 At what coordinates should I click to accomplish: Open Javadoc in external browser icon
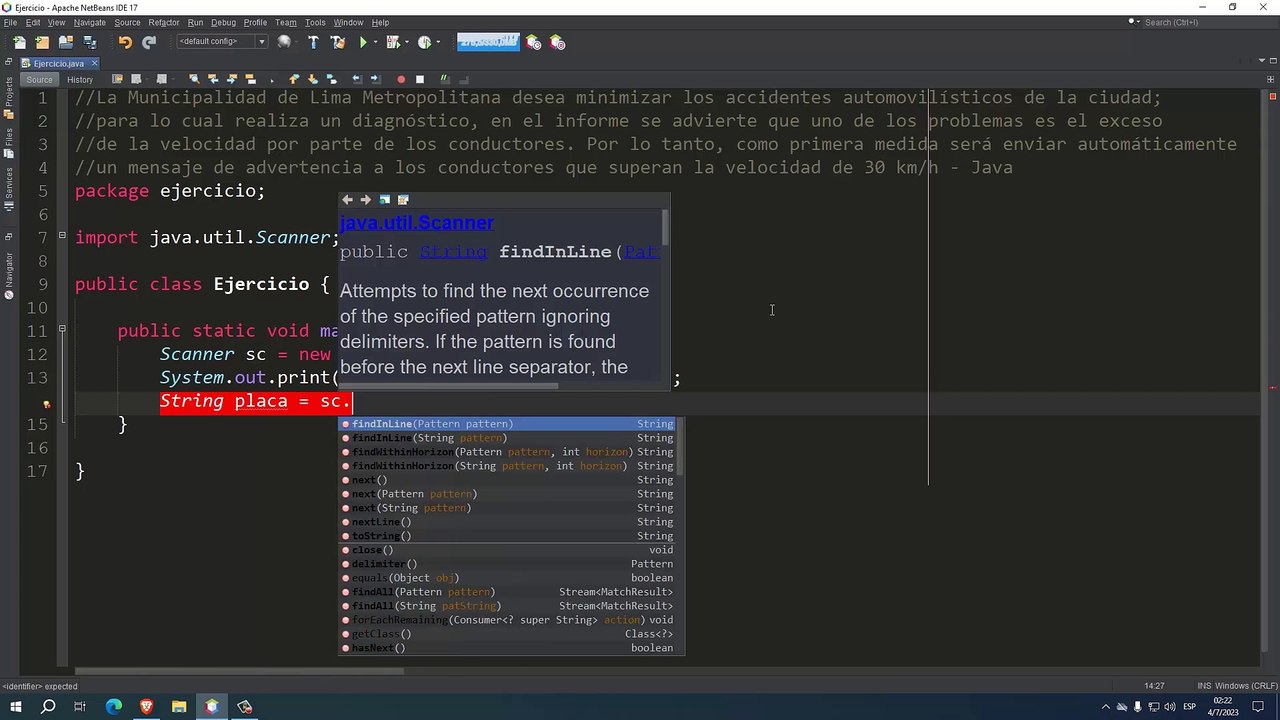click(x=384, y=200)
